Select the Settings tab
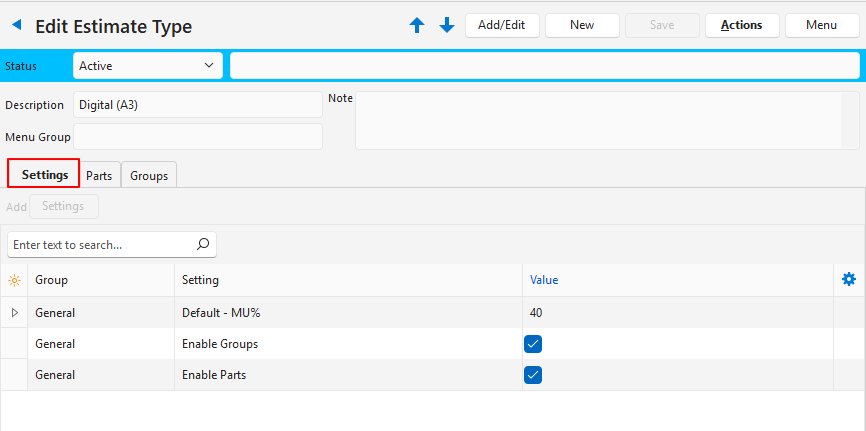This screenshot has height=431, width=866. pyautogui.click(x=44, y=175)
